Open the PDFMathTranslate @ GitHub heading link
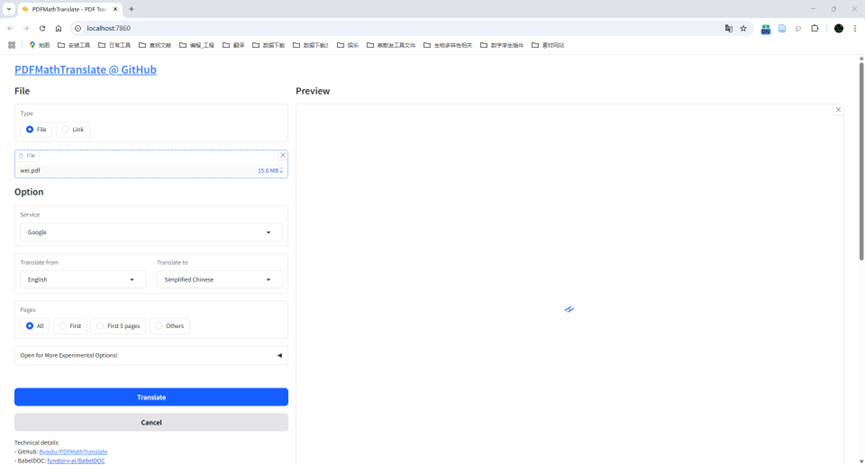 point(86,70)
